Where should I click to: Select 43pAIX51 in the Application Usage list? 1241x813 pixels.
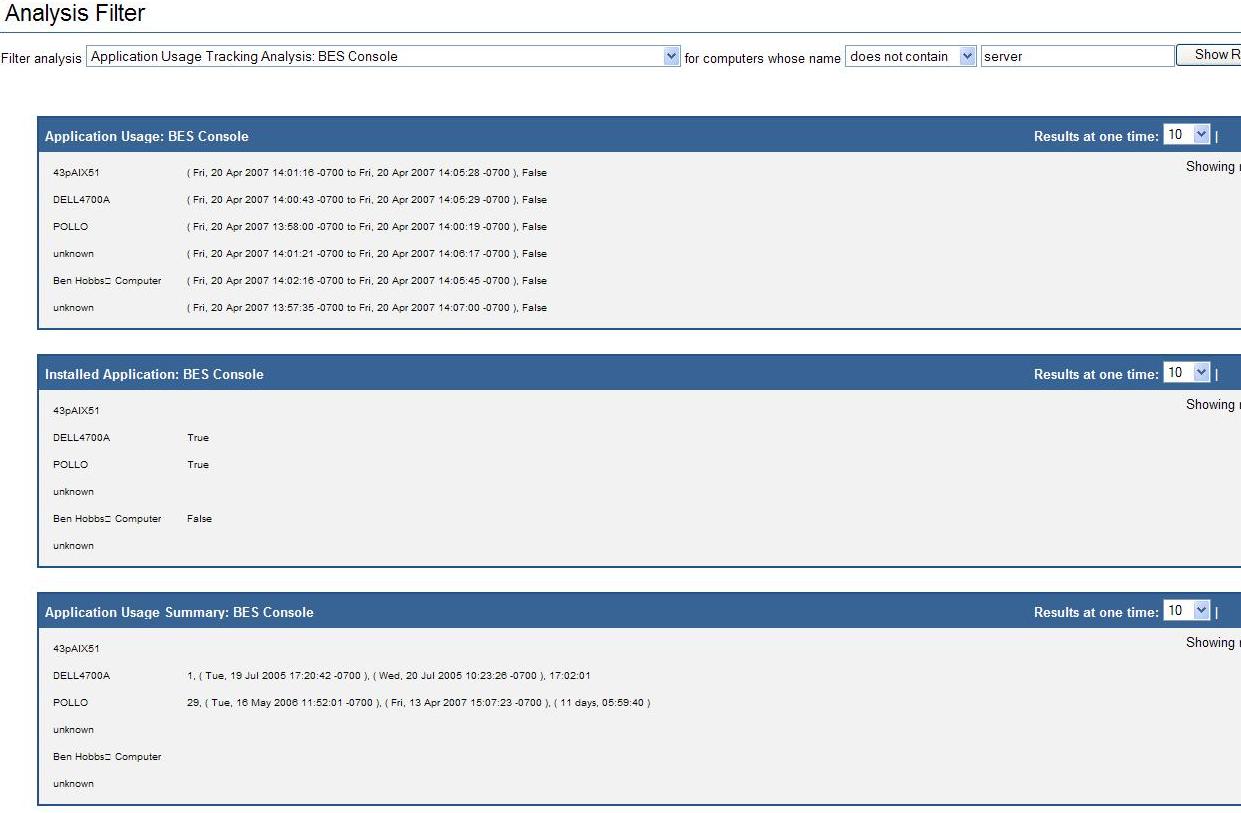click(76, 173)
